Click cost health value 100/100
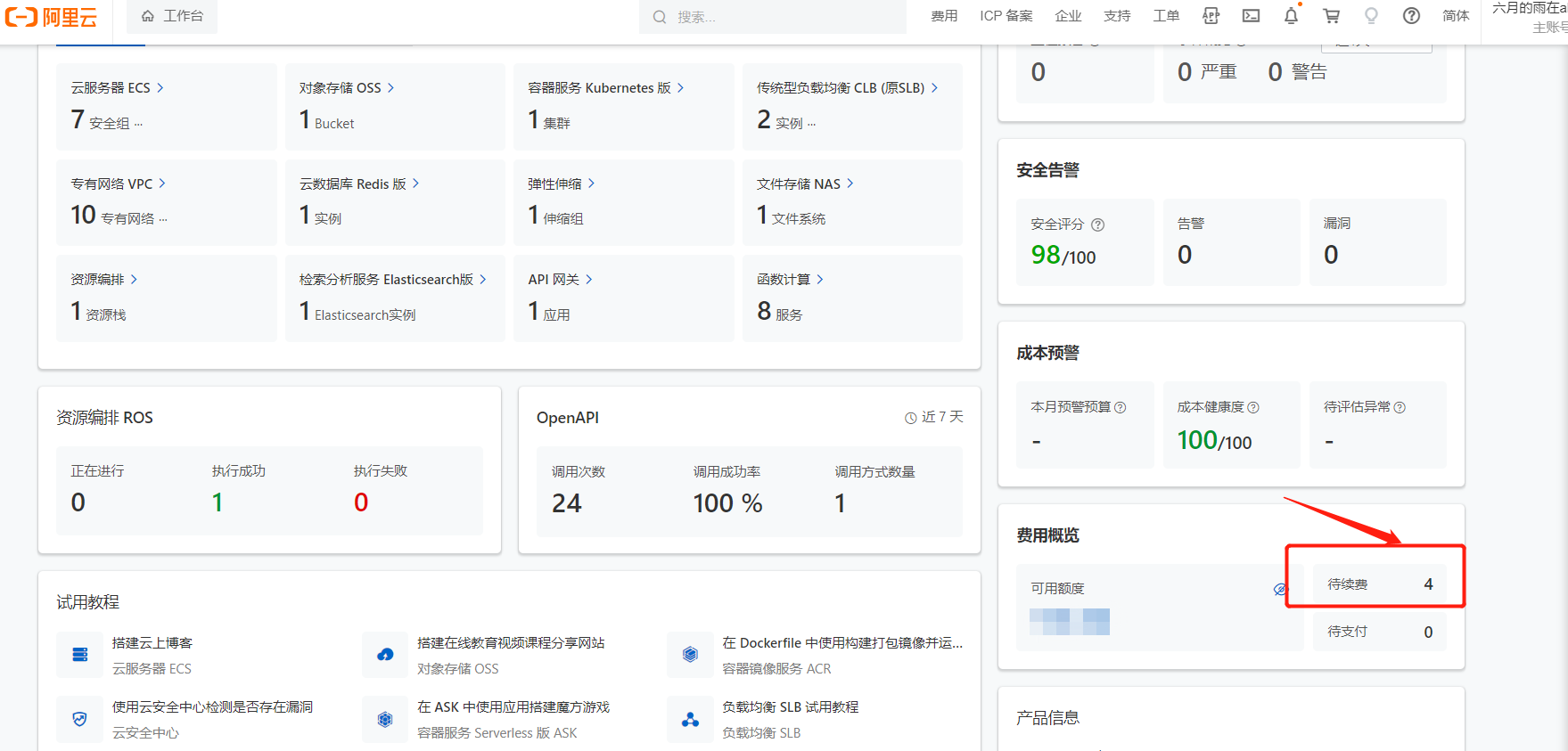 1214,440
